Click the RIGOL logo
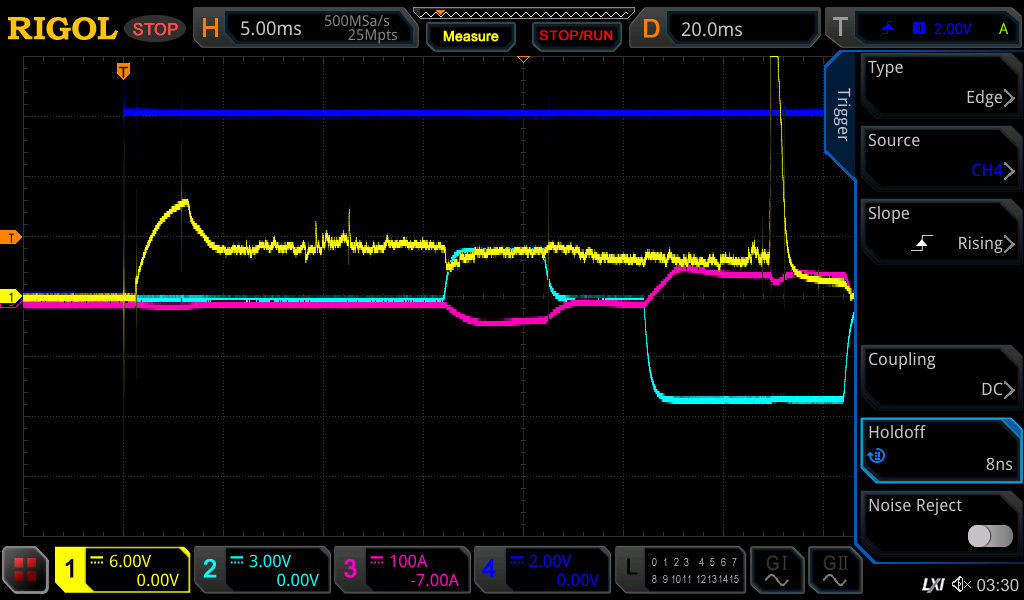The image size is (1024, 600). pos(62,29)
